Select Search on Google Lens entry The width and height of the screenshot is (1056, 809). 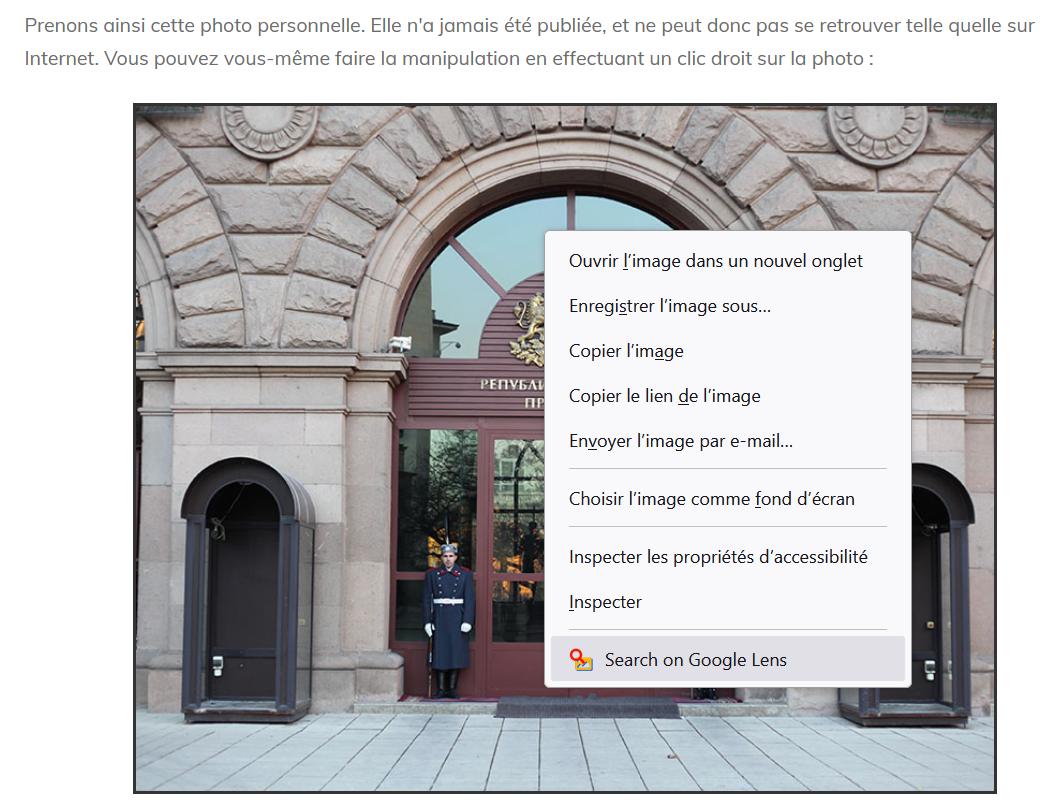tap(727, 659)
